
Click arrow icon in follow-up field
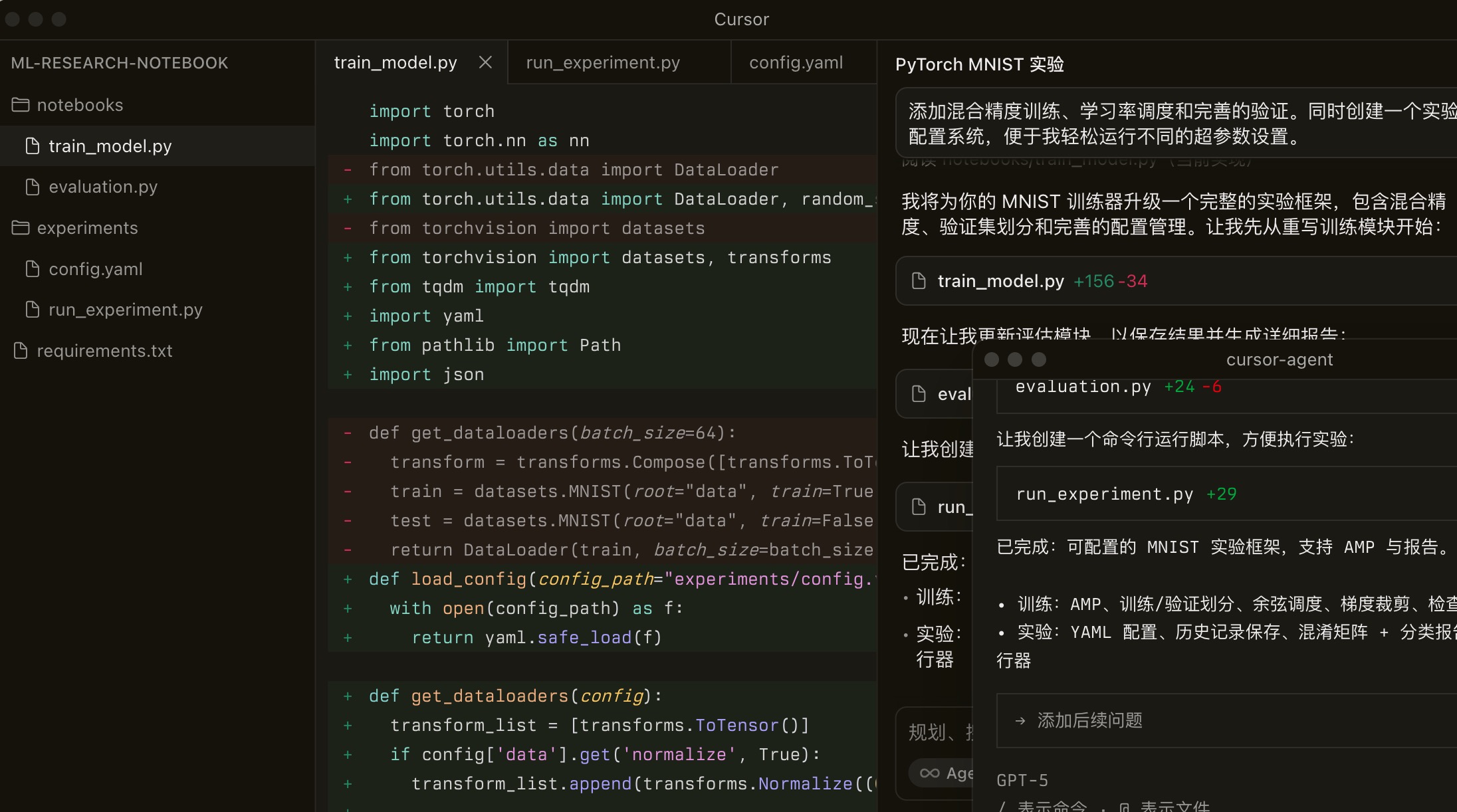(1020, 720)
